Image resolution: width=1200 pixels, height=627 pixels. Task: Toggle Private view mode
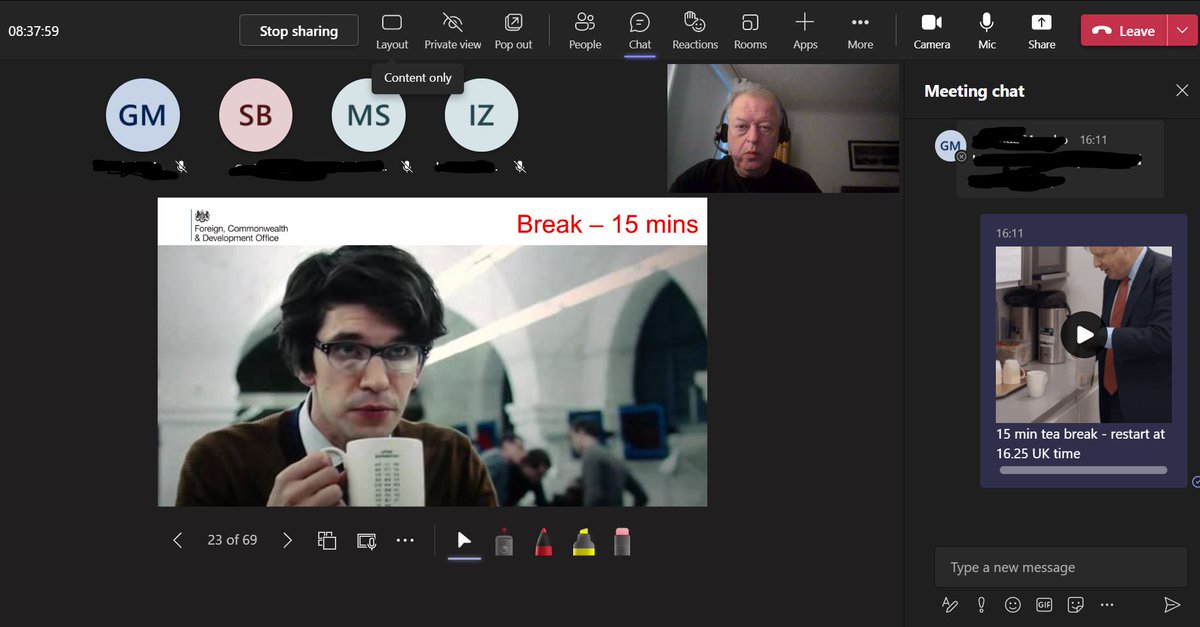[x=453, y=31]
